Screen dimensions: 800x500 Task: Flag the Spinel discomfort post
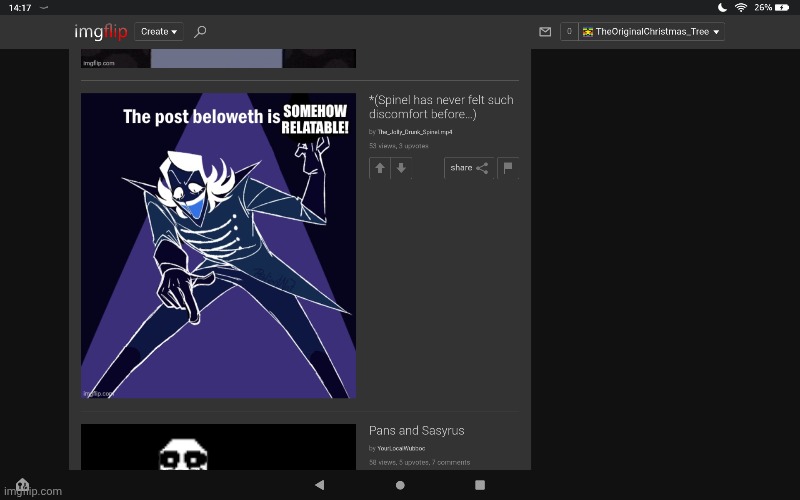508,168
